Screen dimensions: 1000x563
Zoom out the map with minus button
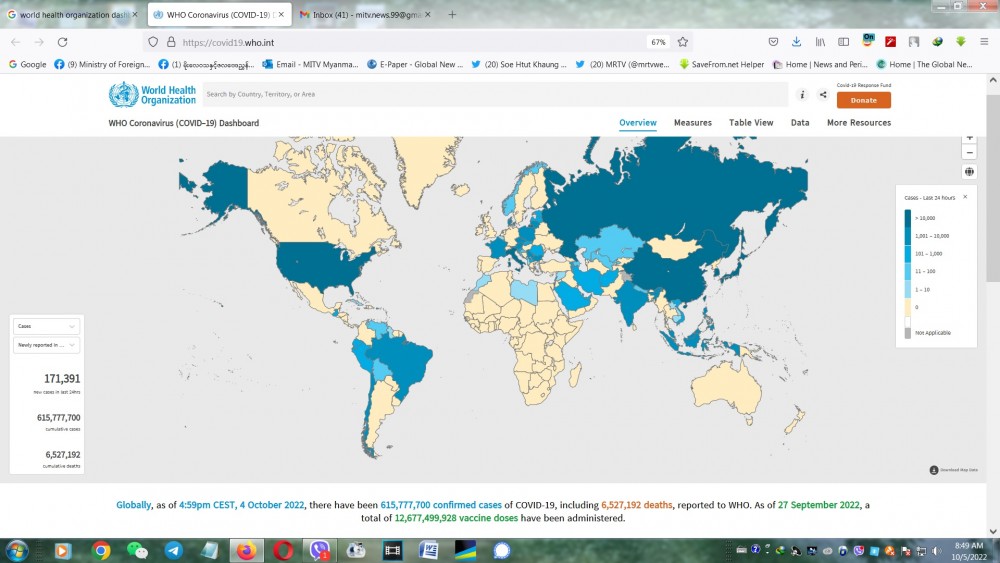pos(969,152)
